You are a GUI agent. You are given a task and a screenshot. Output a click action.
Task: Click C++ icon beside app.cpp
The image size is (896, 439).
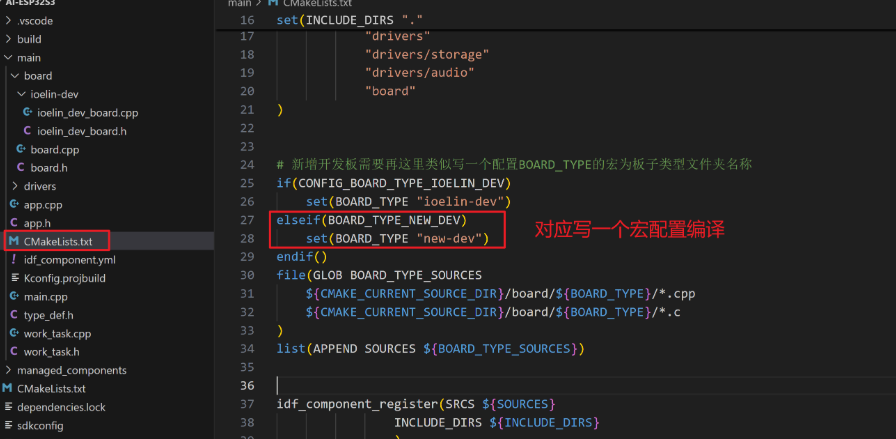(x=14, y=205)
